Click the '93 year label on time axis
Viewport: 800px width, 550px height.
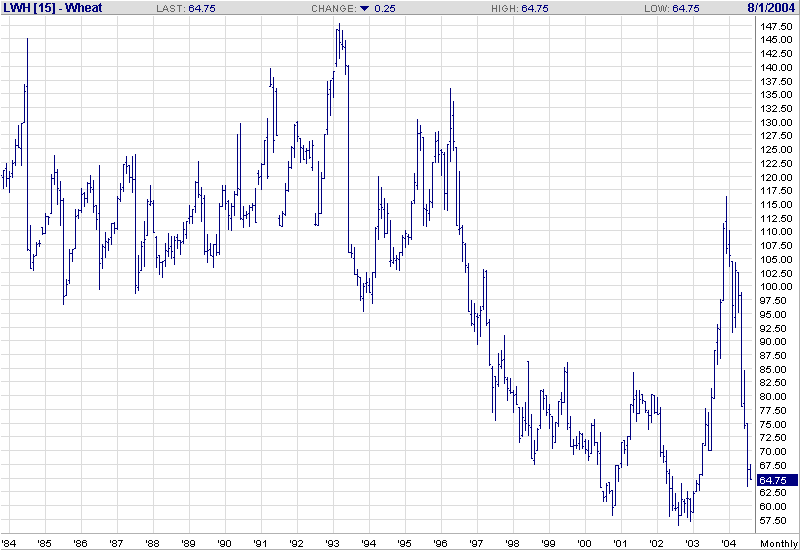click(x=333, y=543)
